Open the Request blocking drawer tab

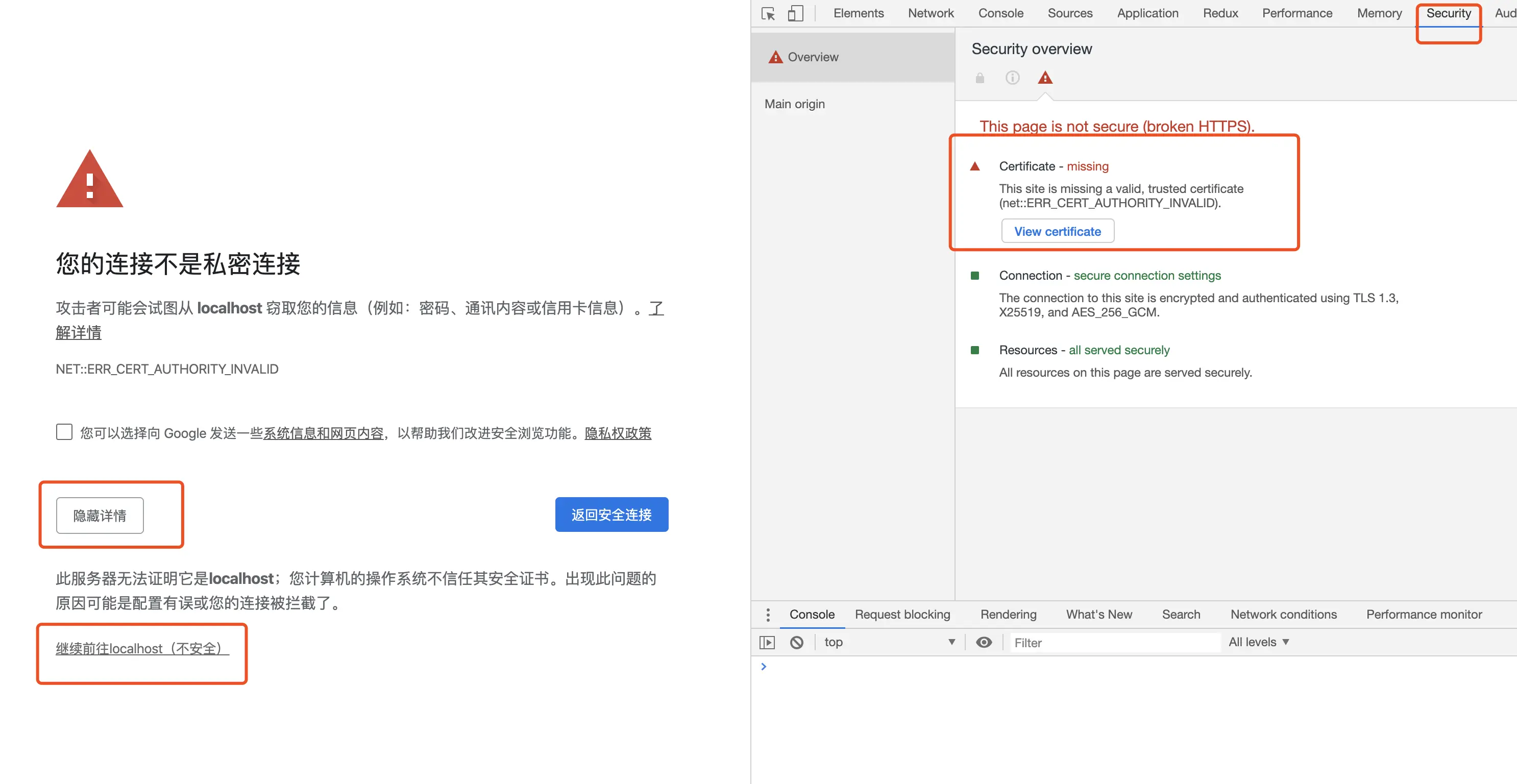(x=902, y=615)
